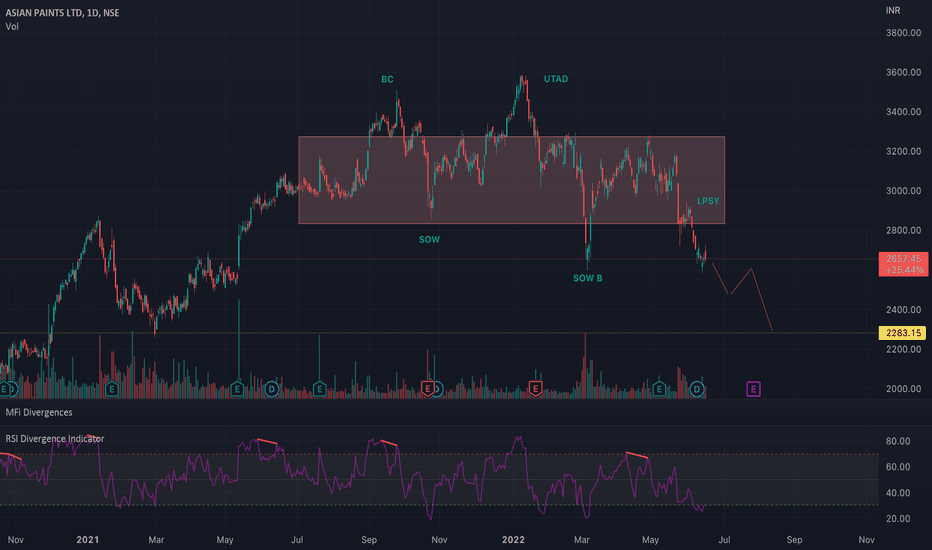Click the 2000.00 price axis value
The image size is (932, 550).
[903, 388]
